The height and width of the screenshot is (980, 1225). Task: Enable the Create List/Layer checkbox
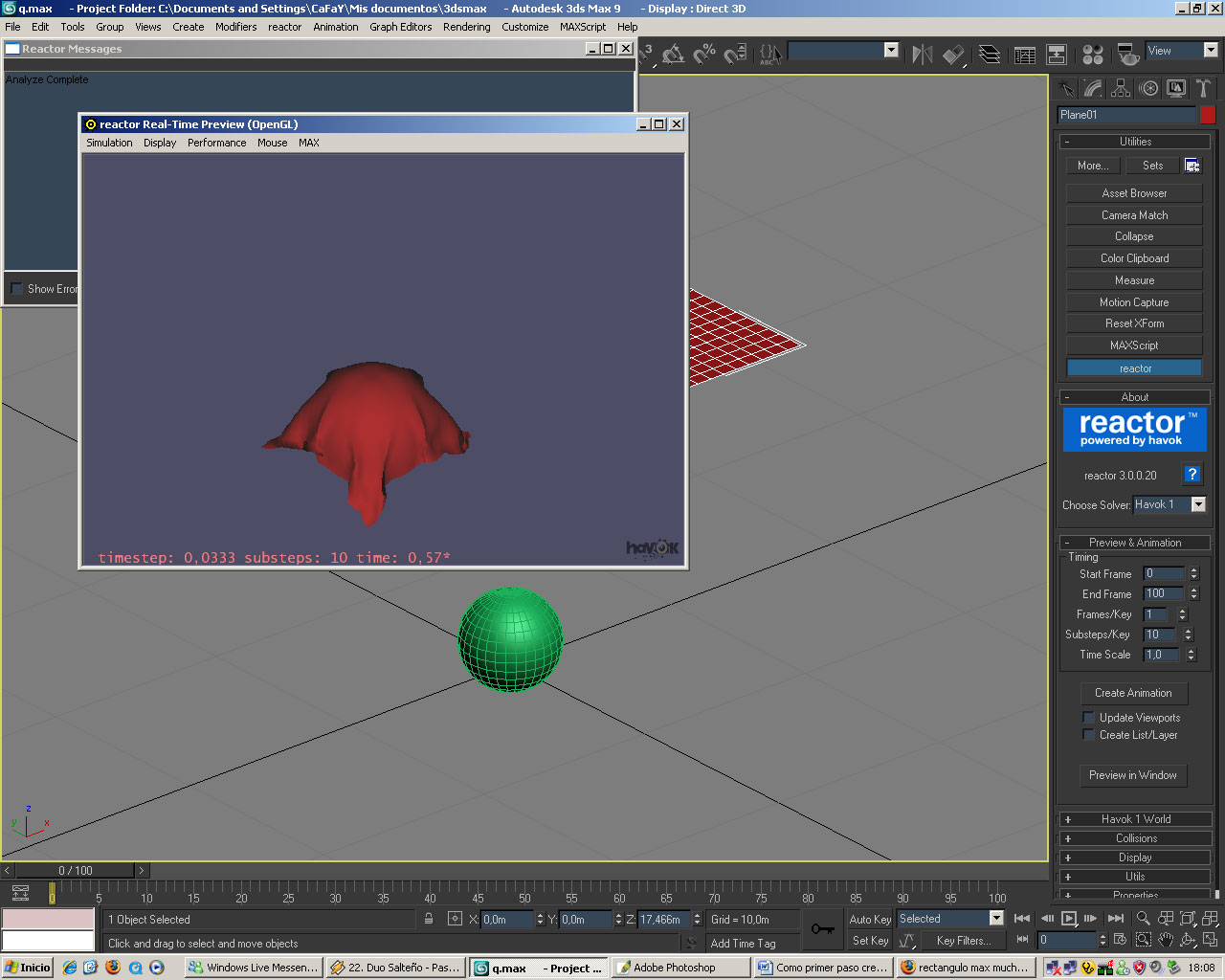tap(1088, 734)
